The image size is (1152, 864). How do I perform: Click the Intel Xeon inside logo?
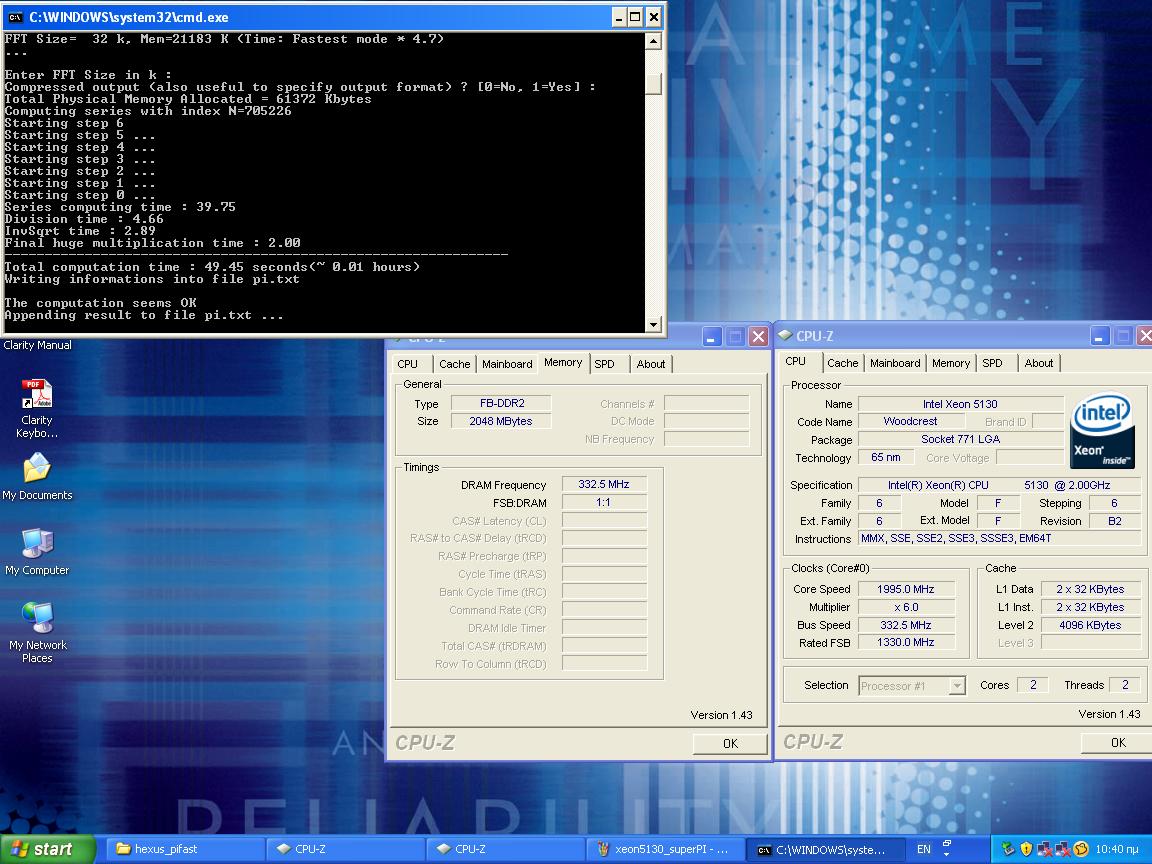point(1102,430)
